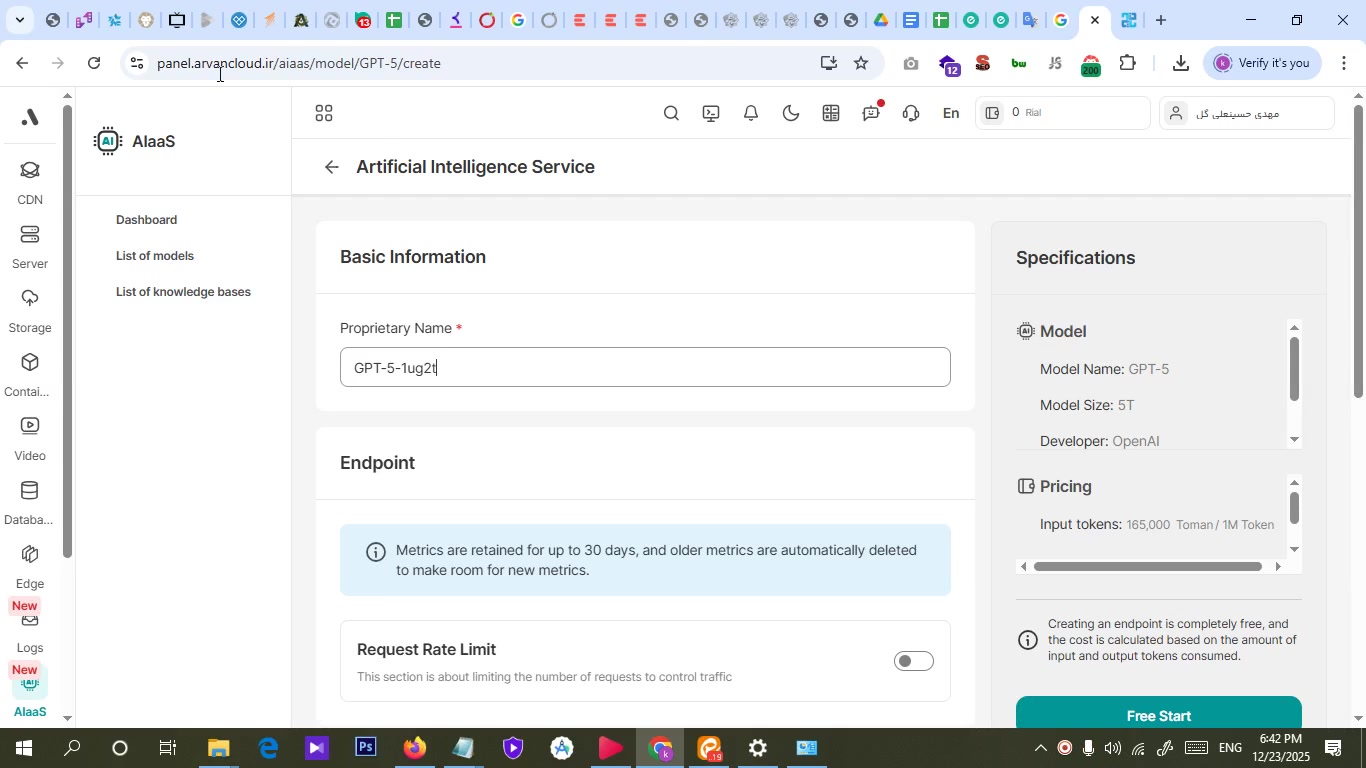1366x768 pixels.
Task: Go to List of models
Action: [155, 256]
